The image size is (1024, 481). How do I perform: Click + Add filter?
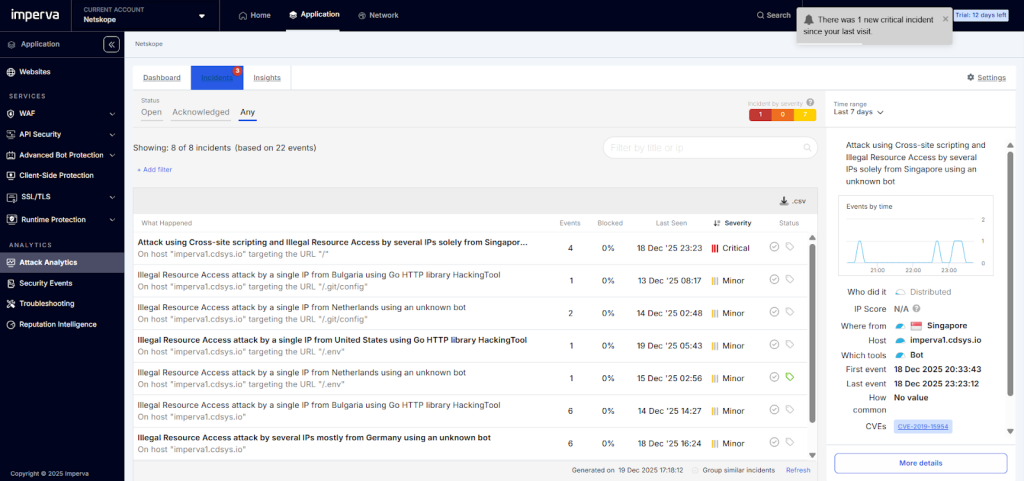coord(154,170)
